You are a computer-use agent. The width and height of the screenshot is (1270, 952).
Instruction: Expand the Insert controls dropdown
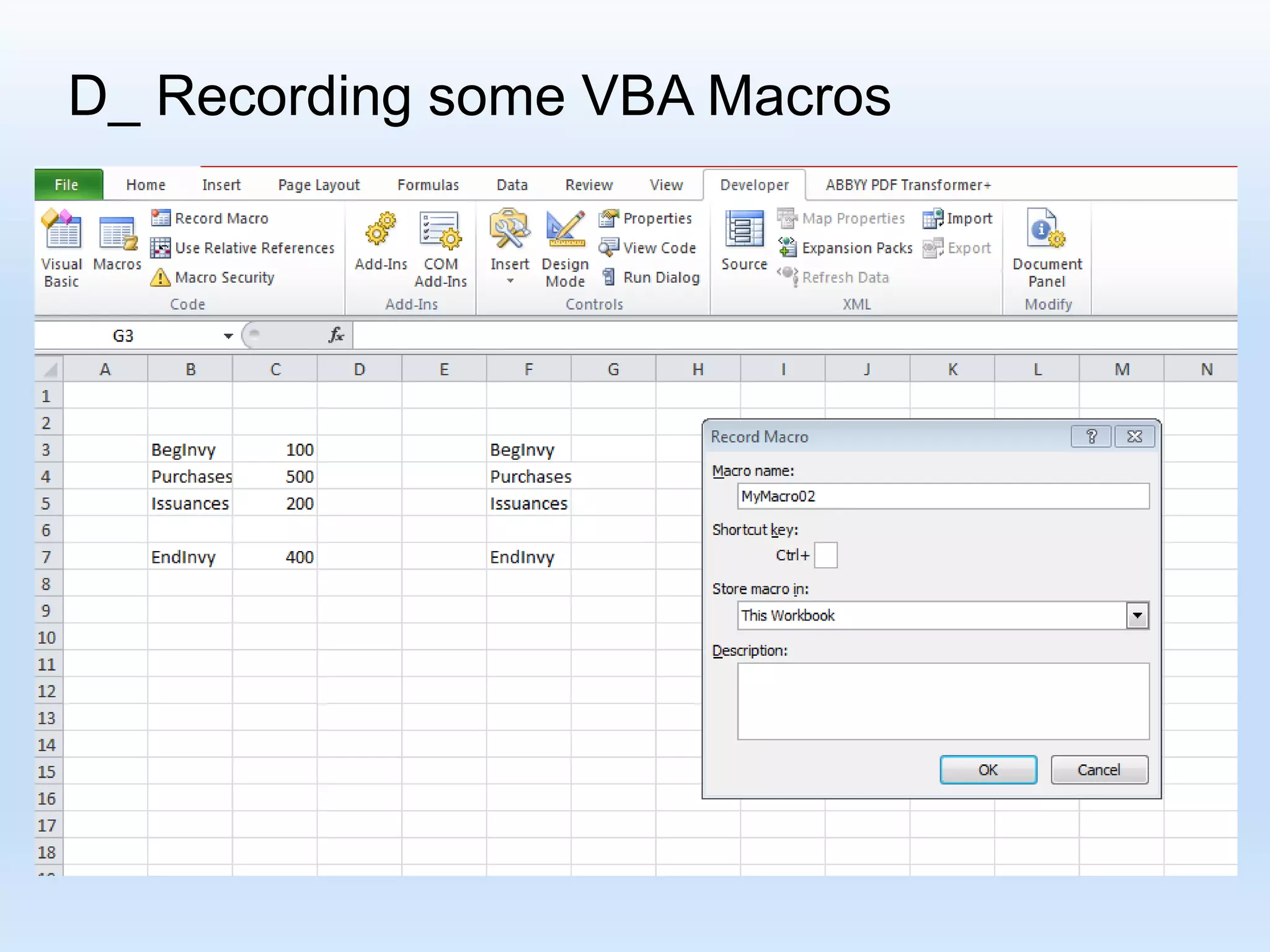coord(510,280)
